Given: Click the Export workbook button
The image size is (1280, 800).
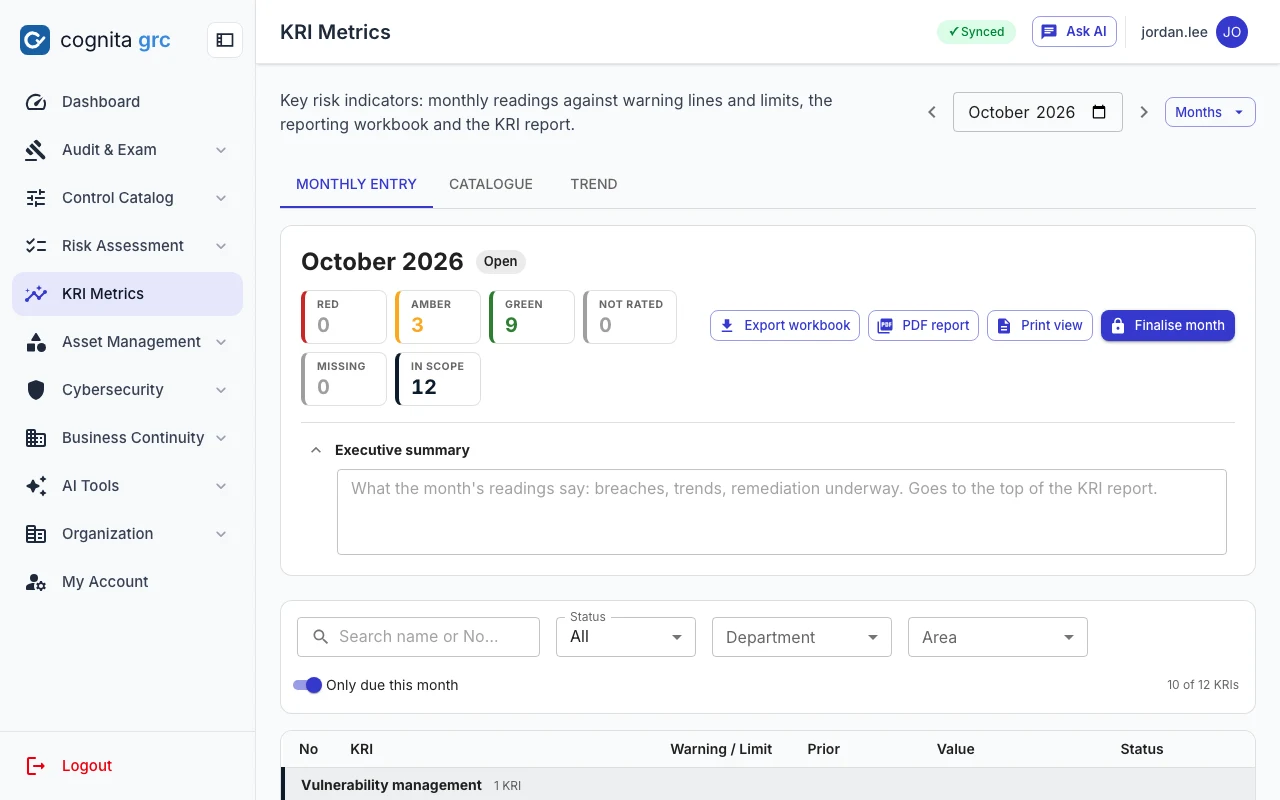Looking at the screenshot, I should coord(785,325).
